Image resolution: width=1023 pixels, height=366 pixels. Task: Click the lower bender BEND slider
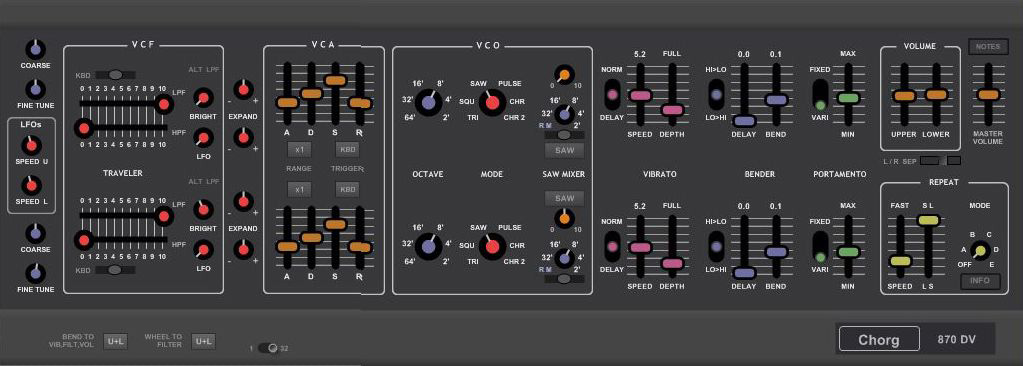776,252
